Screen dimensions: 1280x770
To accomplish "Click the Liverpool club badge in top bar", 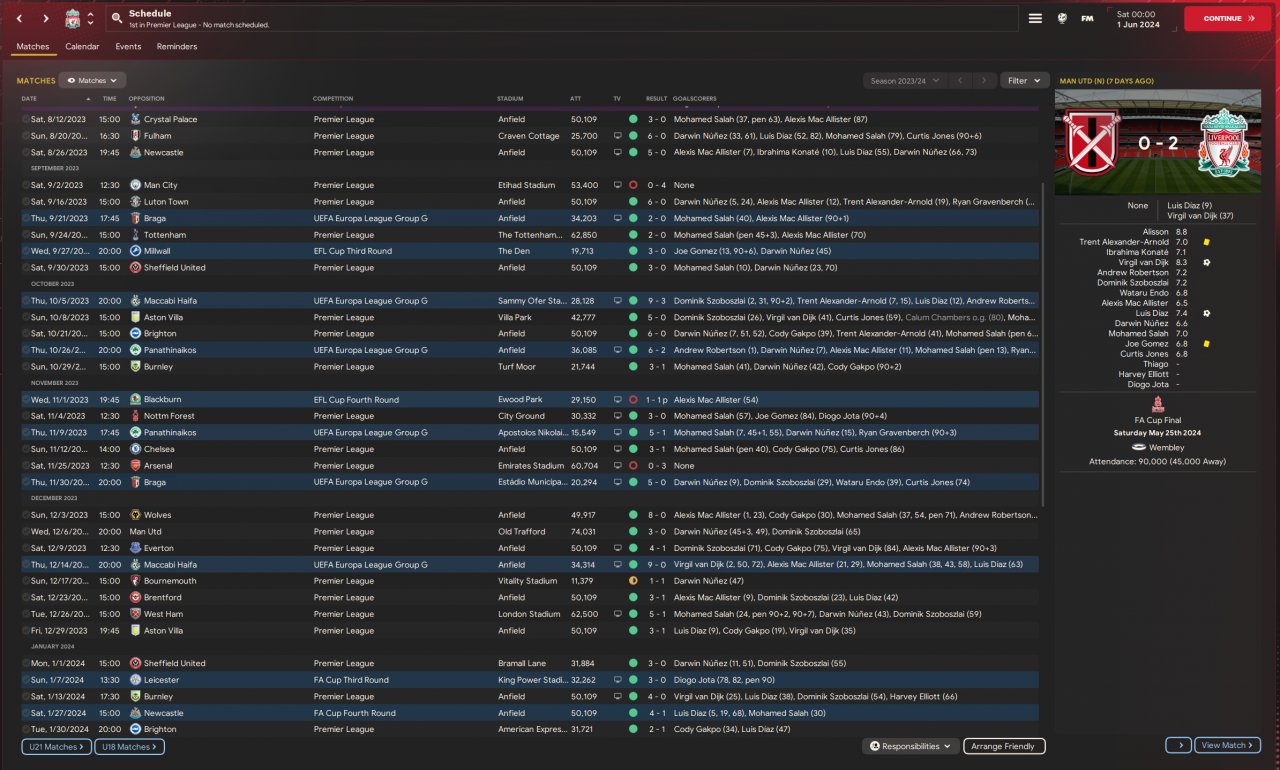I will coord(72,18).
